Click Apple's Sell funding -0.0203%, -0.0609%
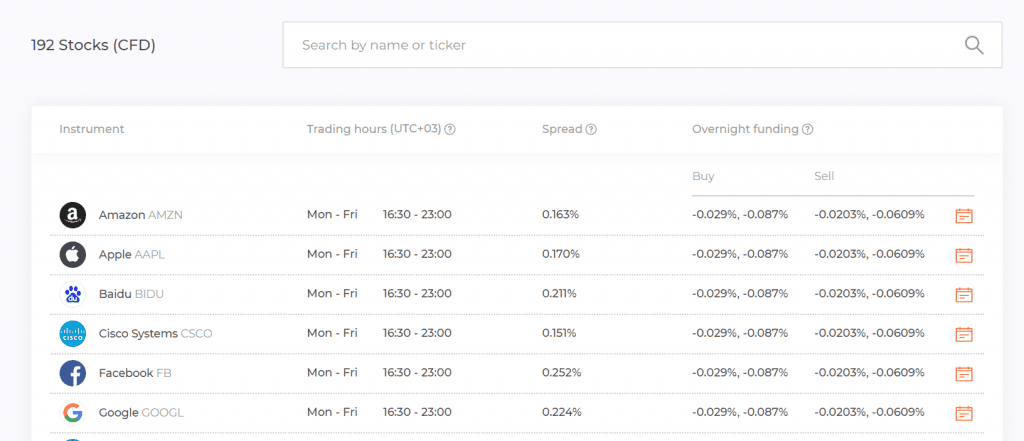This screenshot has height=441, width=1024. (869, 255)
